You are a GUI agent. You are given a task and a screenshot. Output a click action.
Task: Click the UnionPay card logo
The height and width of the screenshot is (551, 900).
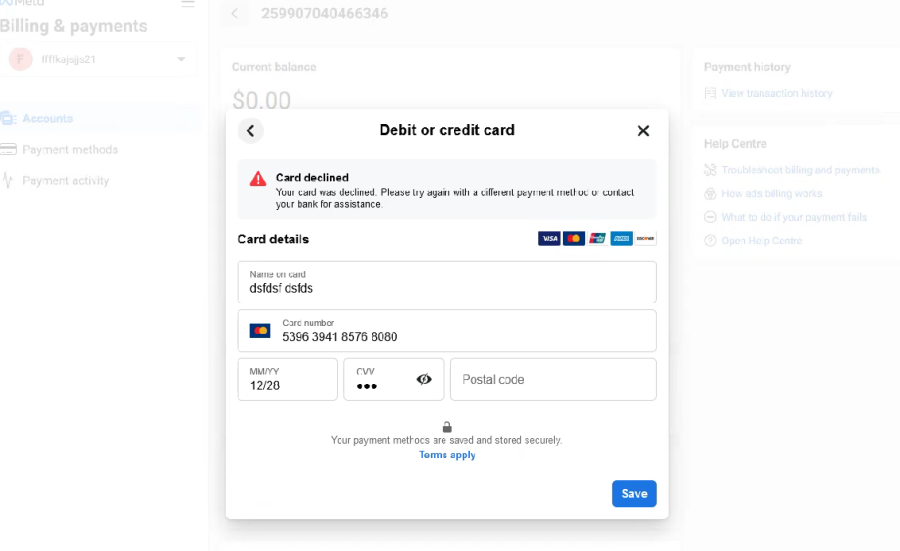pos(597,238)
